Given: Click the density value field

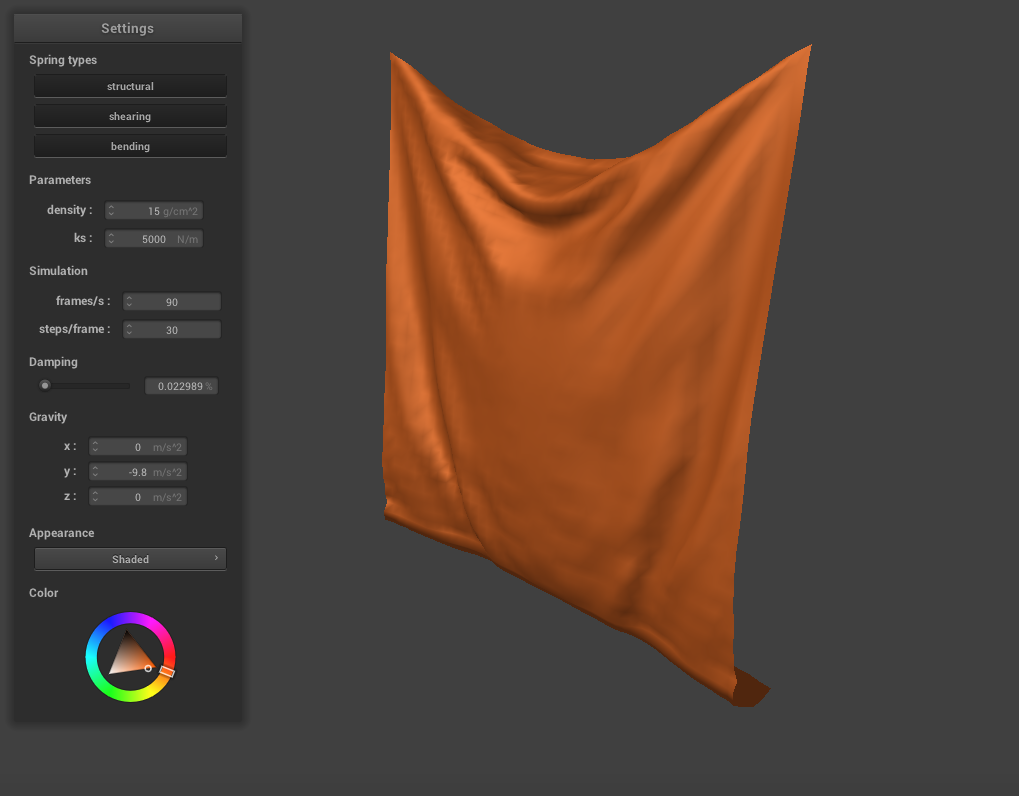Looking at the screenshot, I should pyautogui.click(x=155, y=211).
